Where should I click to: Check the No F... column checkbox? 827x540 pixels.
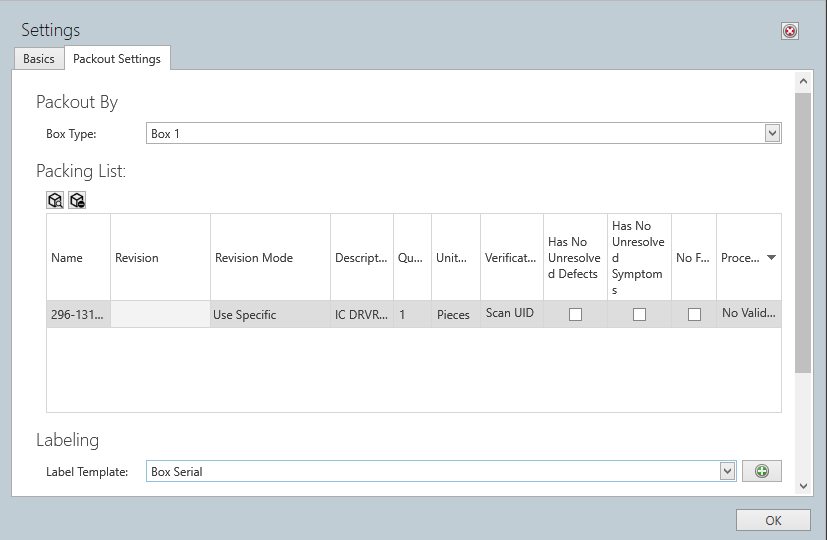click(694, 314)
